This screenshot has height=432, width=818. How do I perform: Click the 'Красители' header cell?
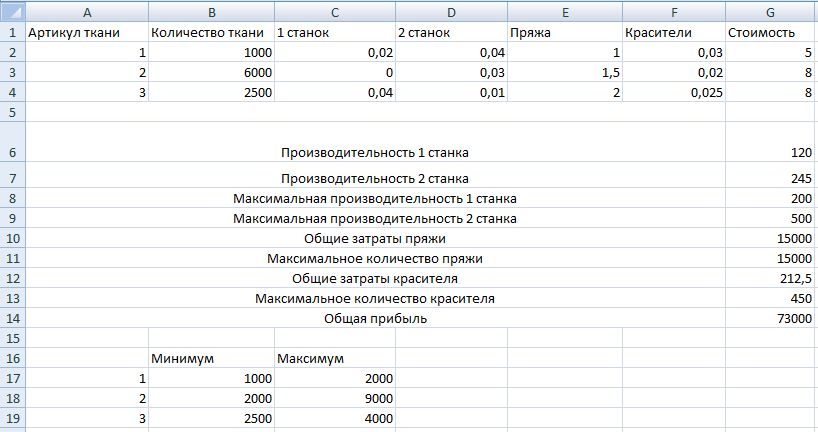click(674, 32)
